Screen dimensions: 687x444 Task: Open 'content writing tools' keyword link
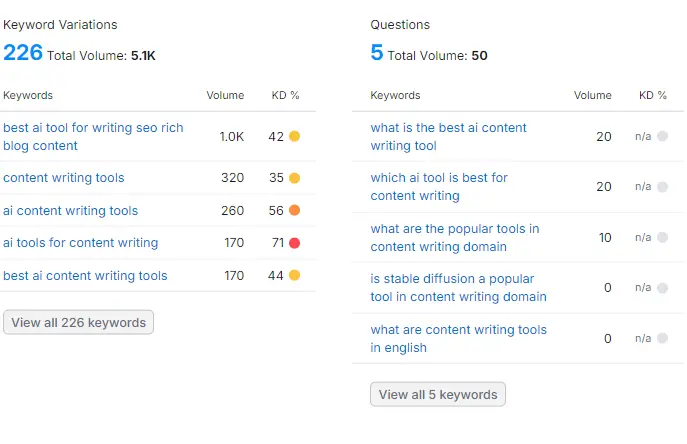pyautogui.click(x=64, y=178)
